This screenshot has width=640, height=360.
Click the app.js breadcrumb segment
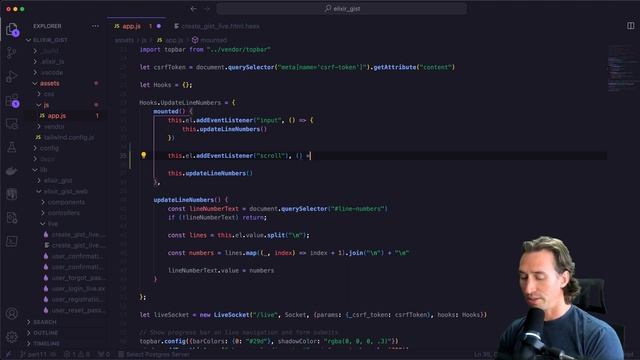170,40
